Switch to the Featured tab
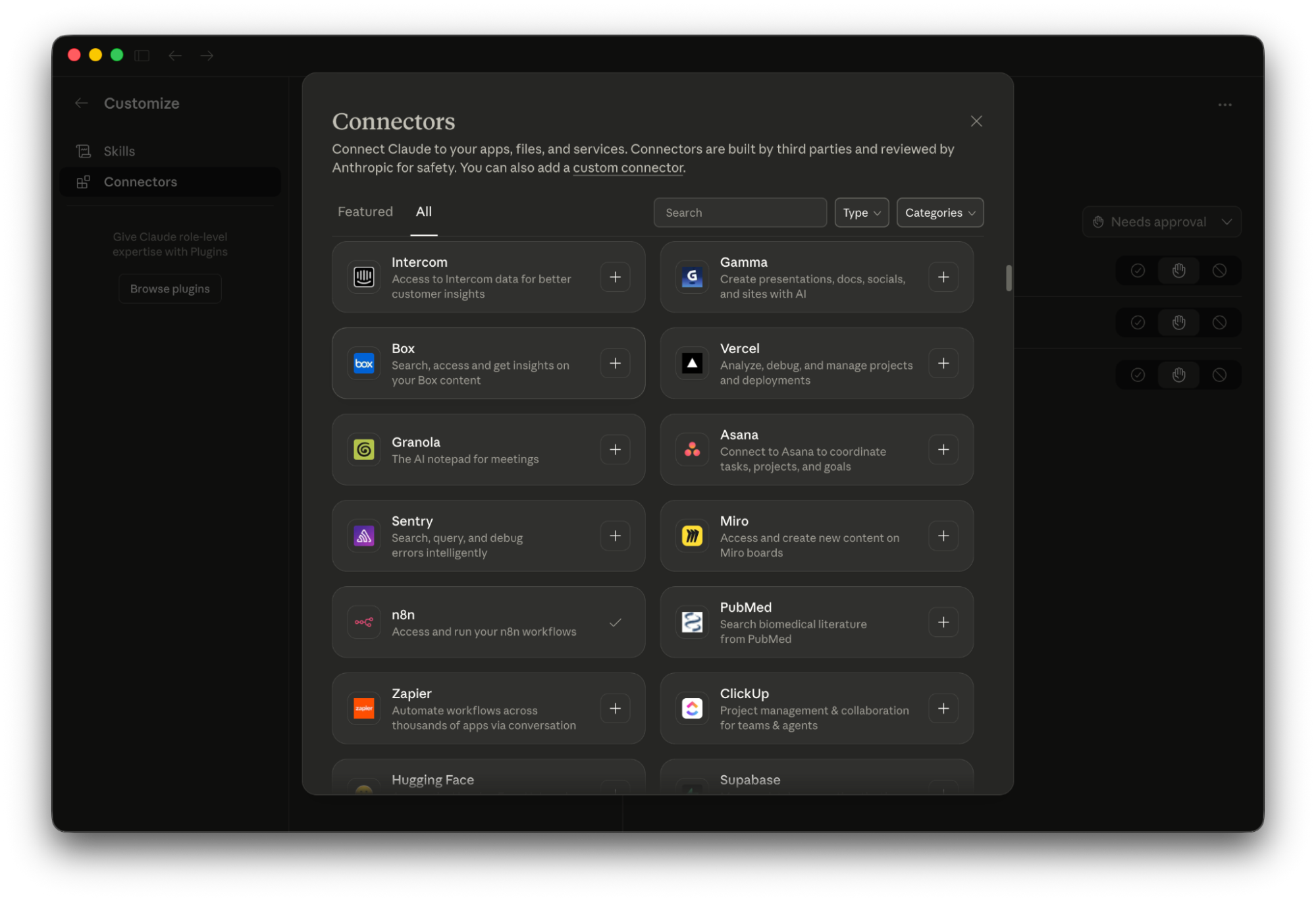 click(x=365, y=212)
